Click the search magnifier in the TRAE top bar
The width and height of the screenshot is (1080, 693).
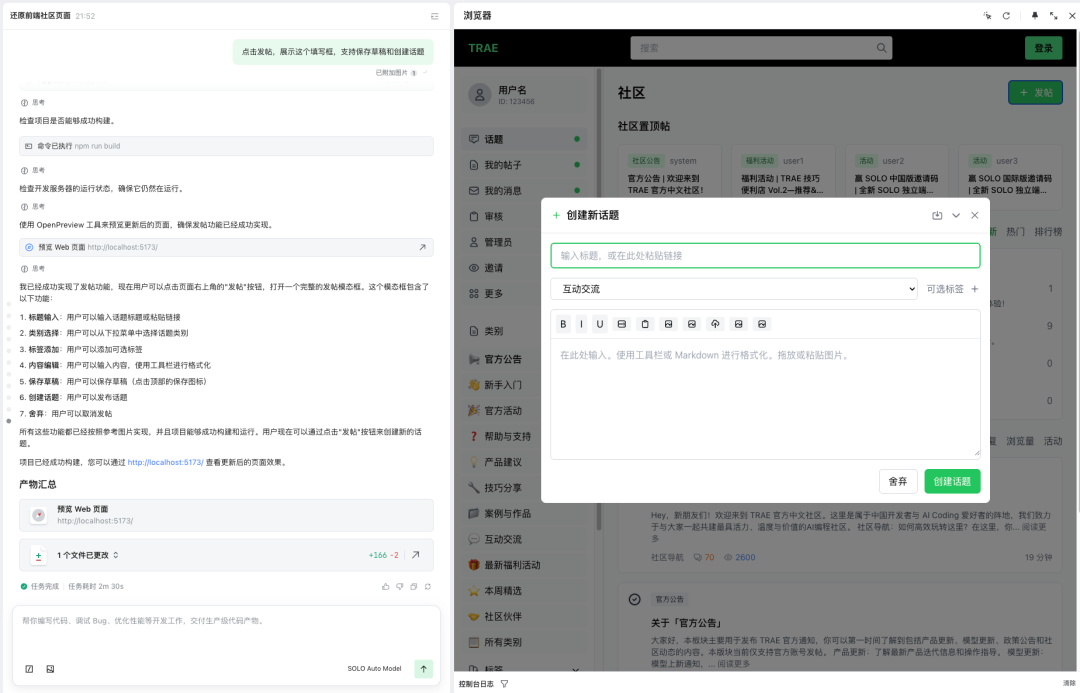point(880,47)
